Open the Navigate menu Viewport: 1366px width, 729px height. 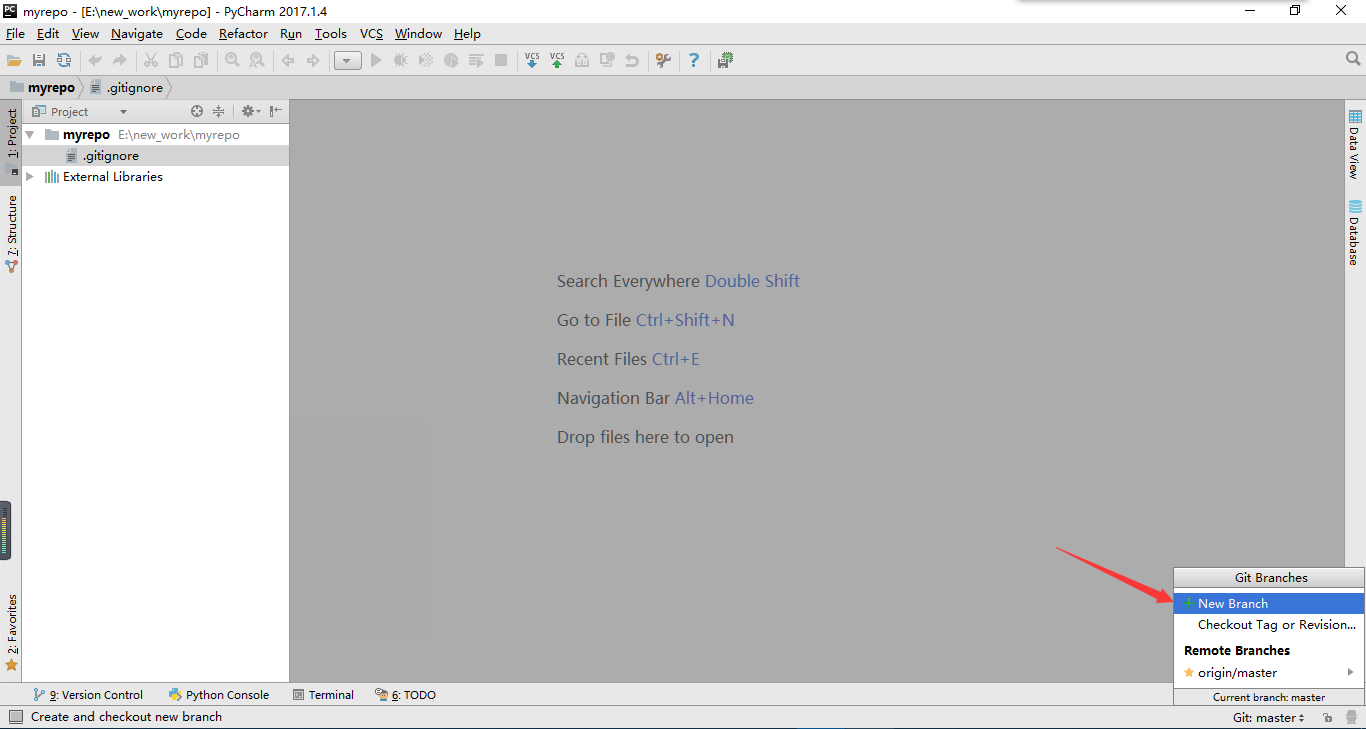(137, 34)
